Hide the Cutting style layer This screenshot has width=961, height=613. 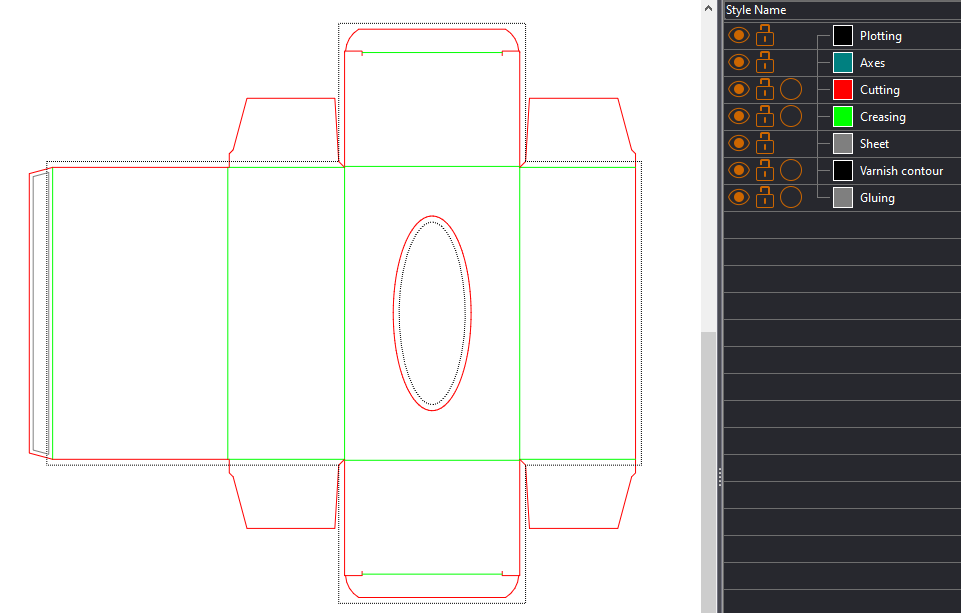point(739,89)
